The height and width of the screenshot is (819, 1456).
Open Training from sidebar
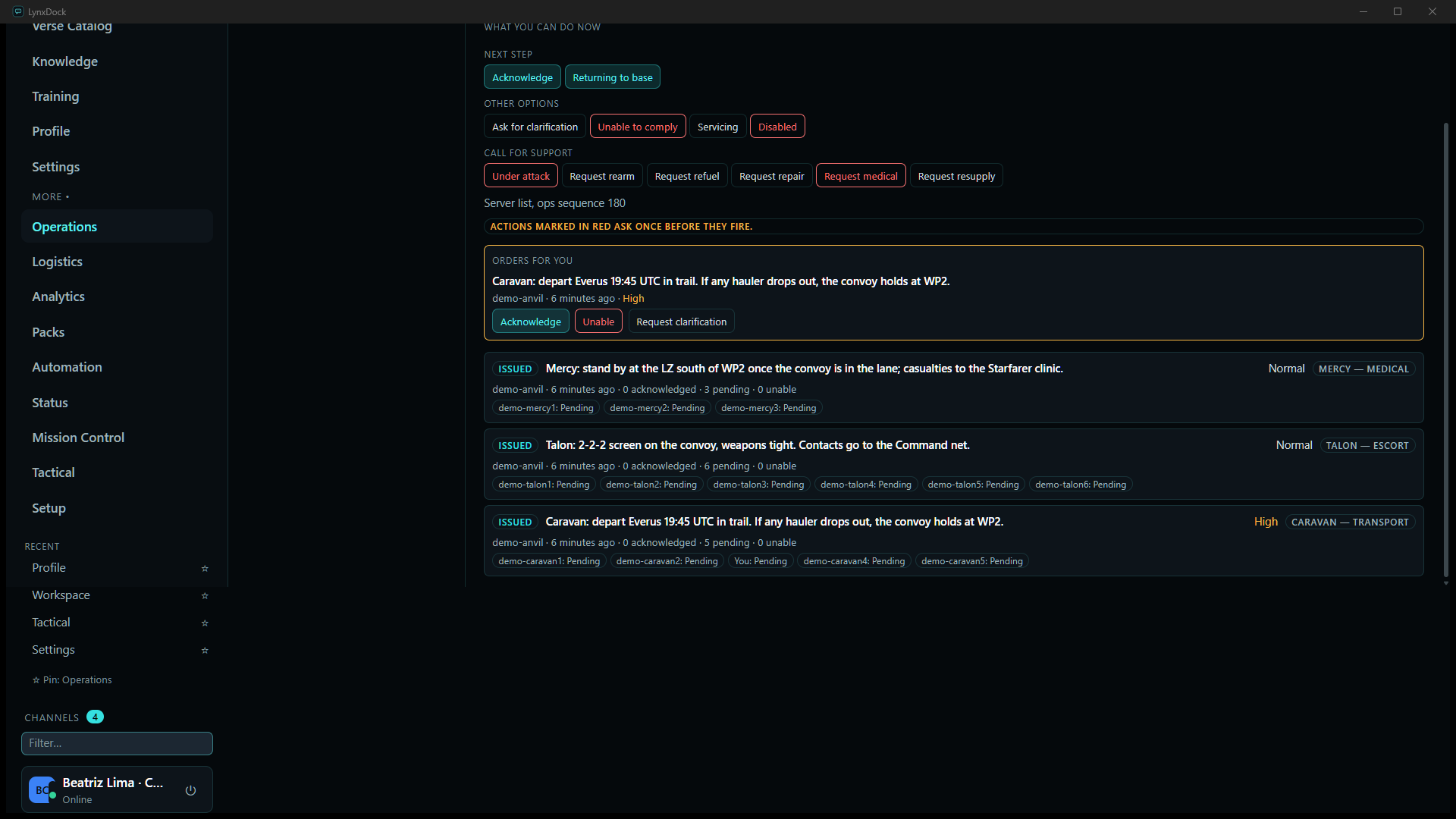(x=117, y=96)
